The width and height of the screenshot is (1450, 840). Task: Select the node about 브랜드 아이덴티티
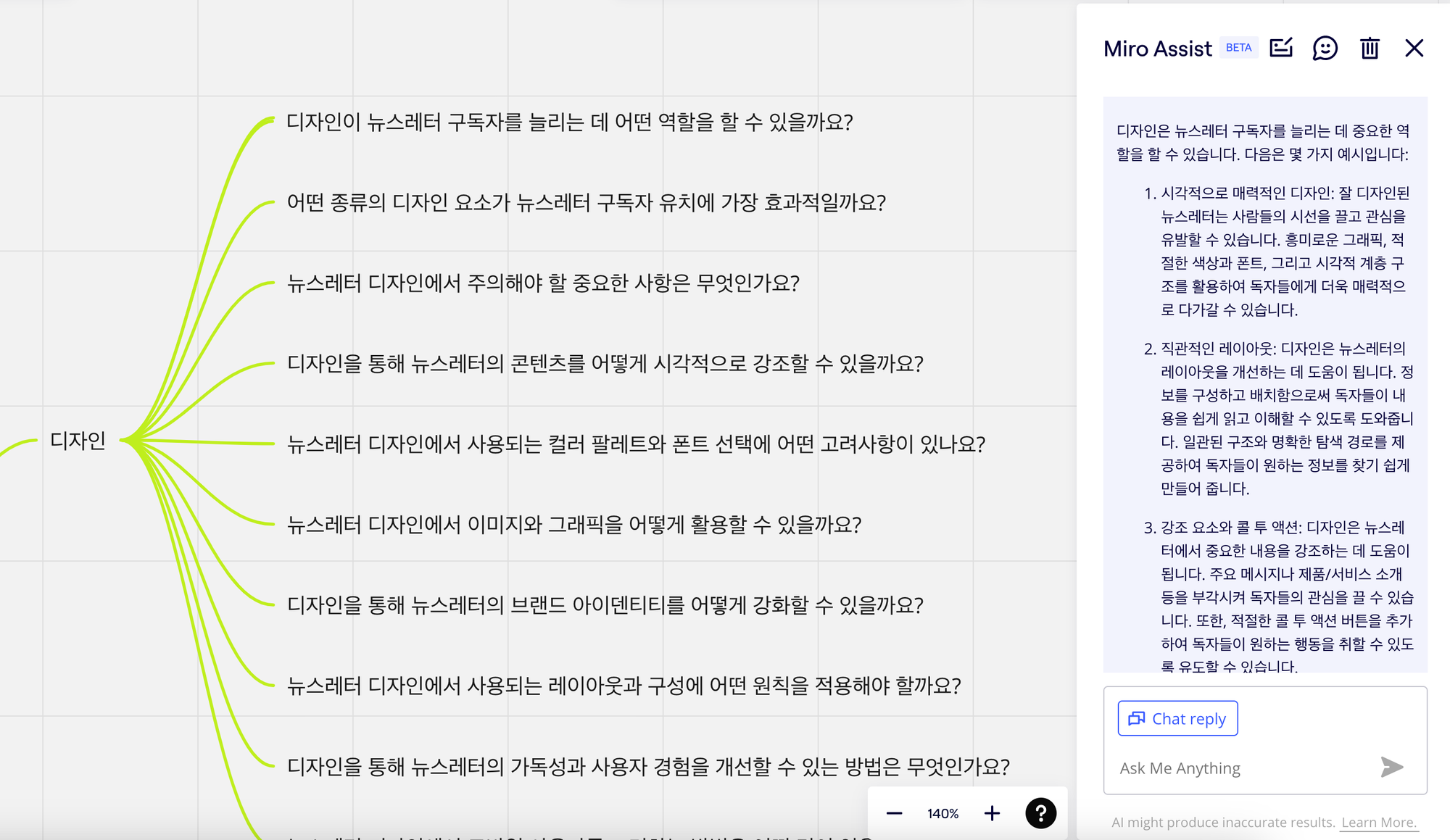(x=605, y=604)
